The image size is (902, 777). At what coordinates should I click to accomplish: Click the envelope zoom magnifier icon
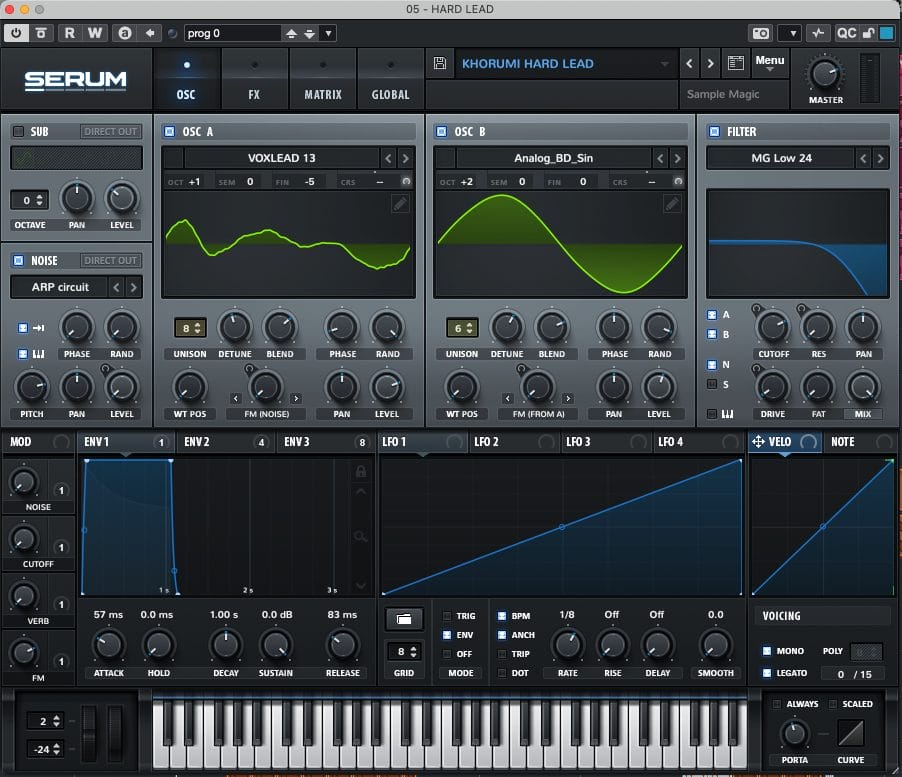[361, 537]
